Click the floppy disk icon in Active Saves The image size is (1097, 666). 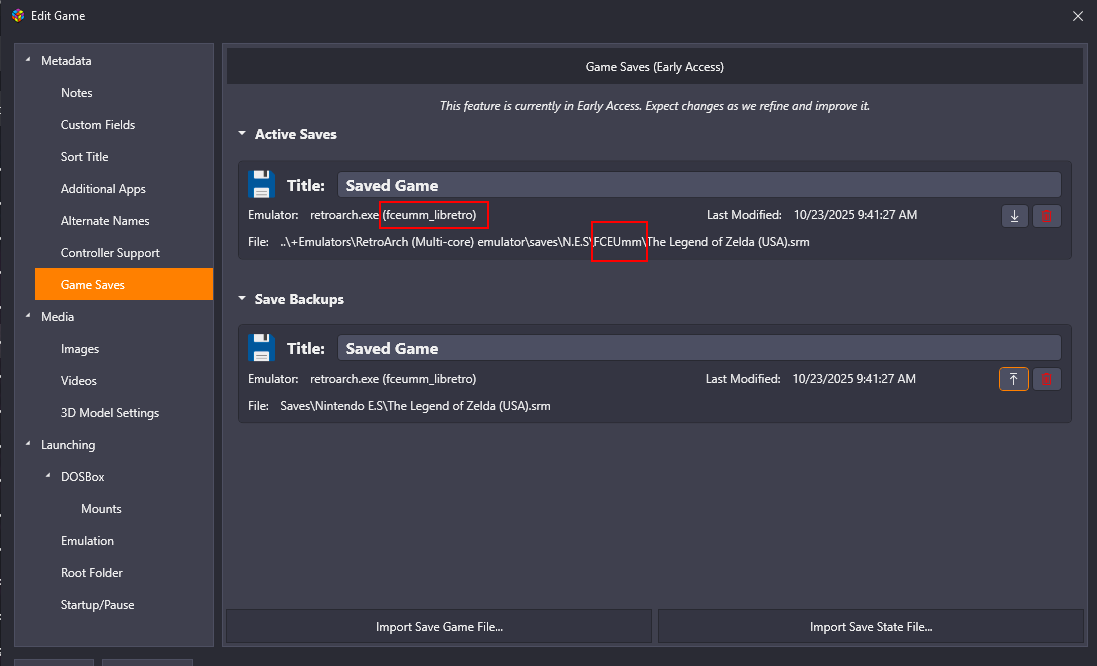click(x=262, y=185)
